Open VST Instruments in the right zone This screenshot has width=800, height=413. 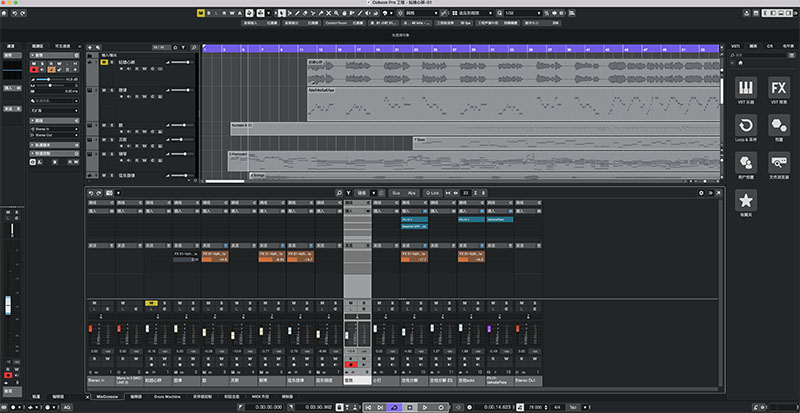click(746, 88)
